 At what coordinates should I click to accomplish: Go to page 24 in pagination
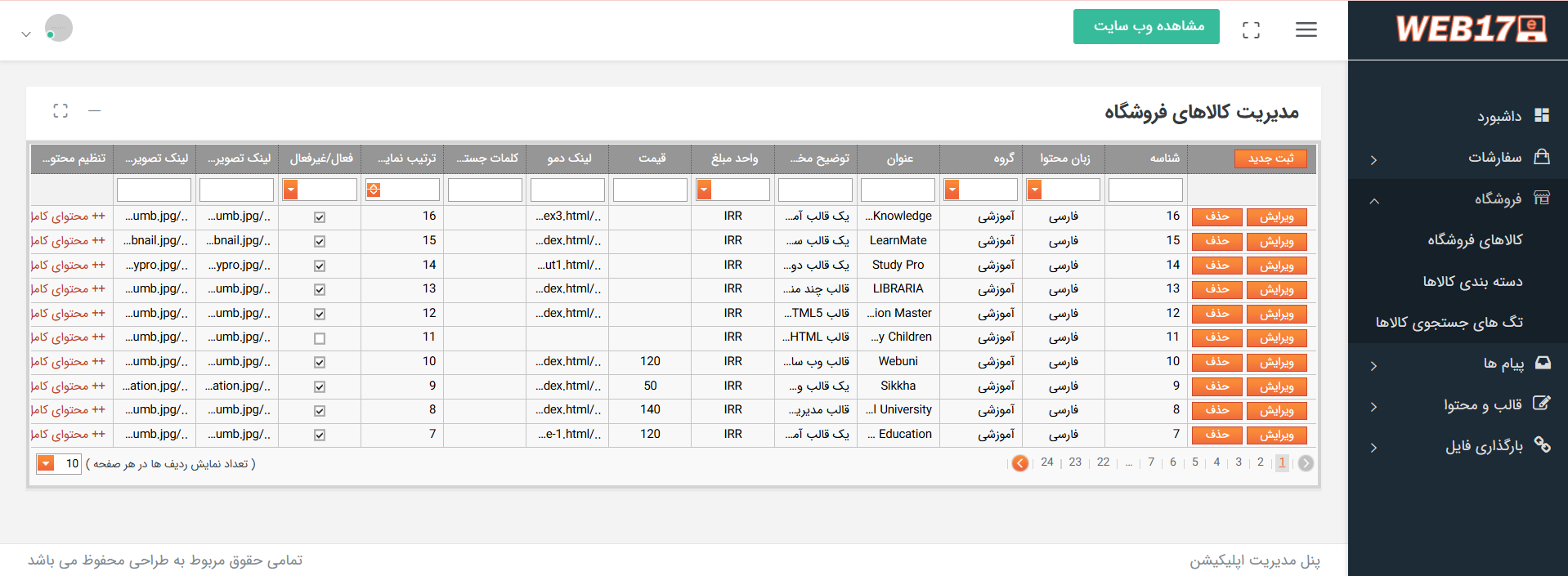tap(1047, 462)
